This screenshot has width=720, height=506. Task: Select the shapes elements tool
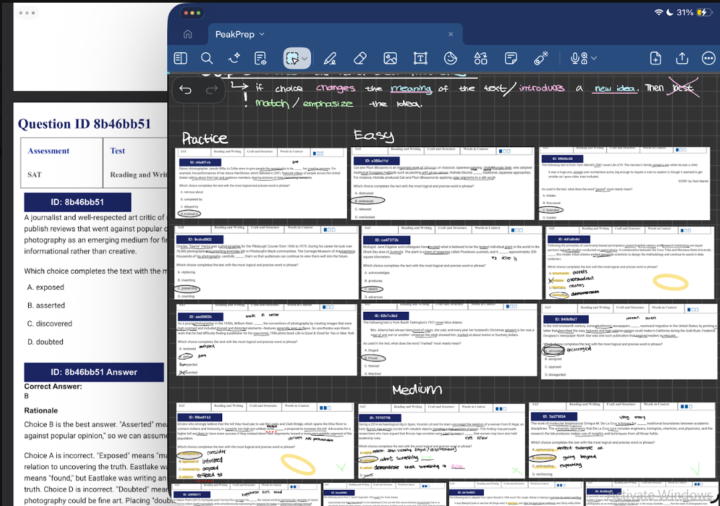coord(481,58)
